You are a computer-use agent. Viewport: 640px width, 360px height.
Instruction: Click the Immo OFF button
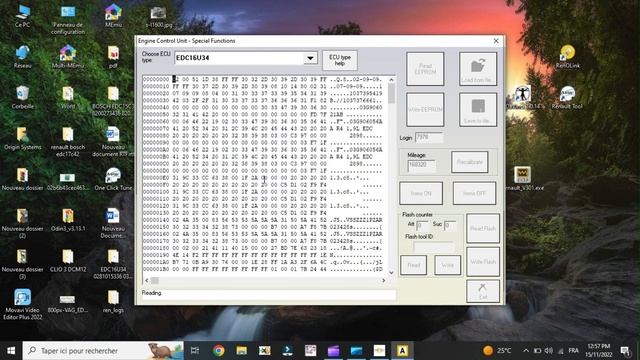(474, 193)
